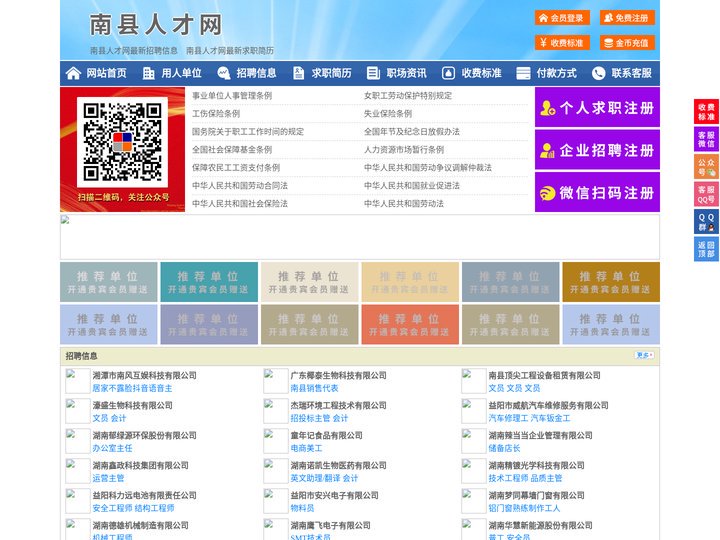Click the 企业招聘注册 banner
Viewport: 720px width, 540px height.
coord(597,150)
